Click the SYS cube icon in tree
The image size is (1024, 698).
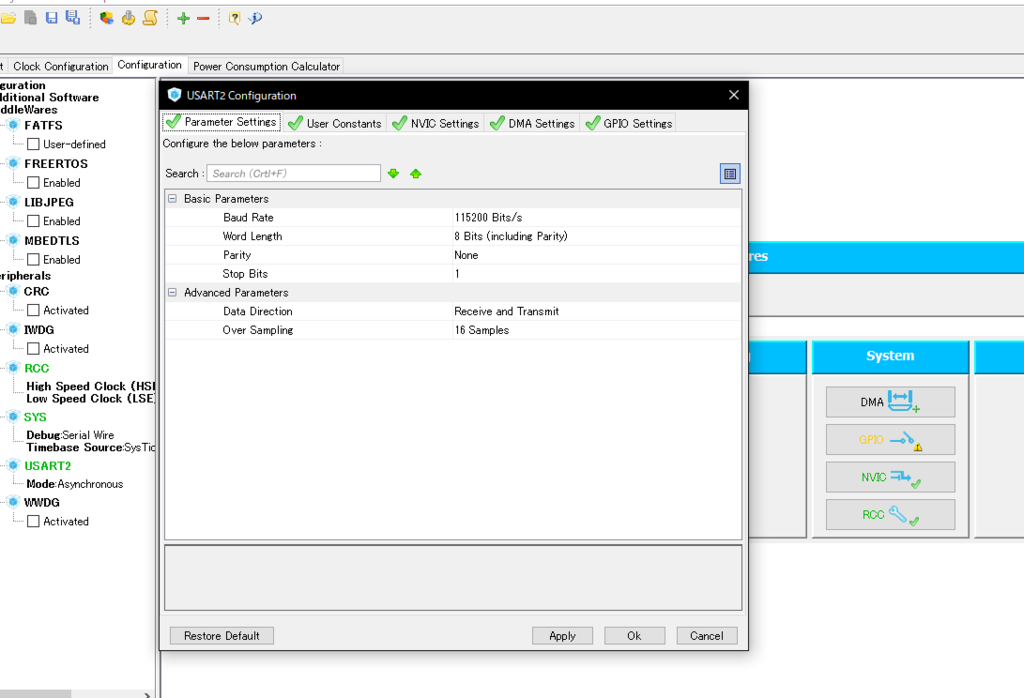coord(13,417)
